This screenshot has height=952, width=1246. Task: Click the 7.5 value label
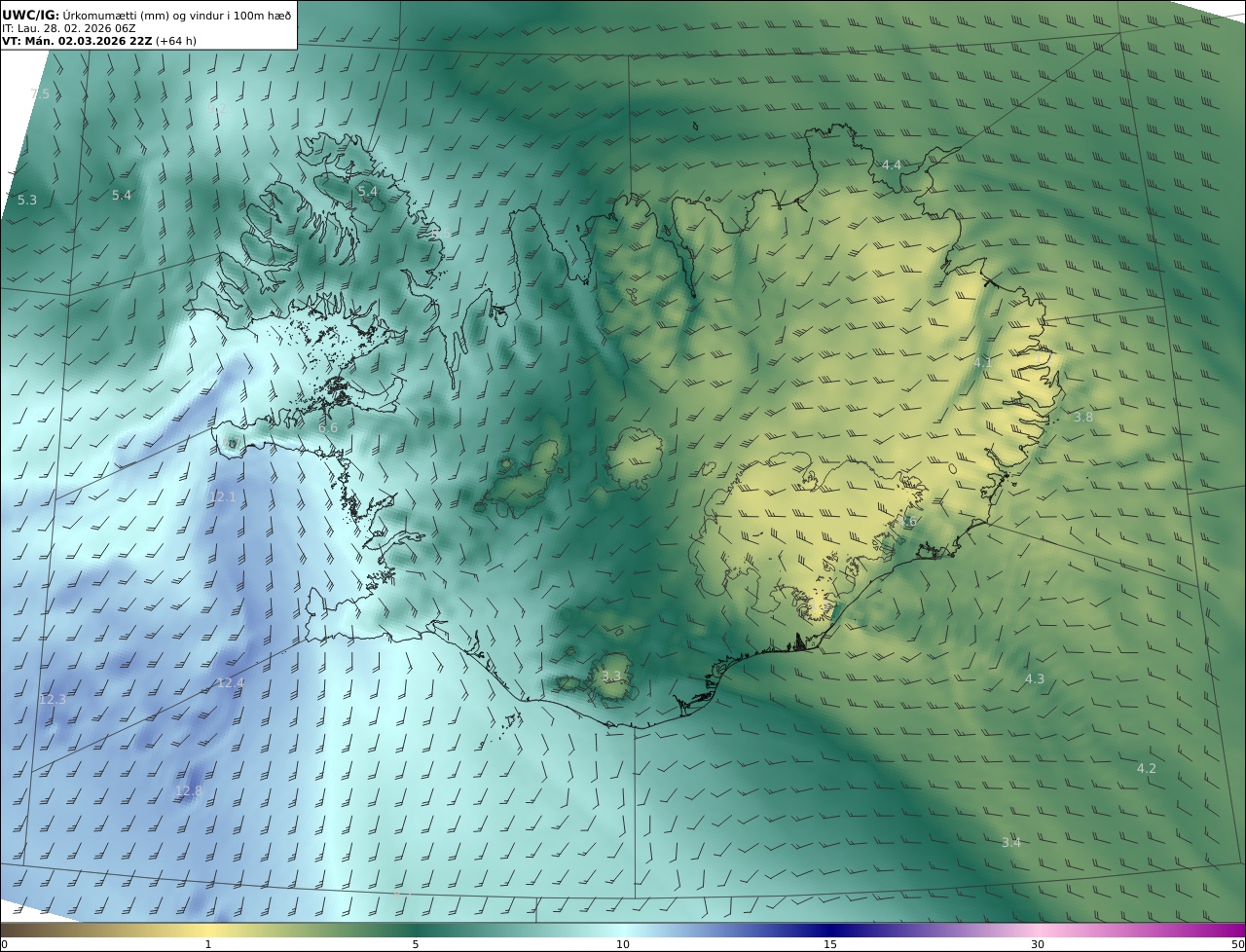40,94
